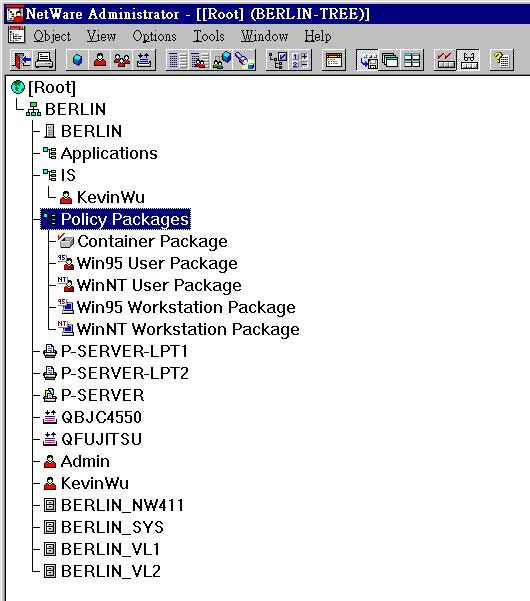Click the Create Group toolbar icon
Image resolution: width=530 pixels, height=601 pixels.
(122, 60)
